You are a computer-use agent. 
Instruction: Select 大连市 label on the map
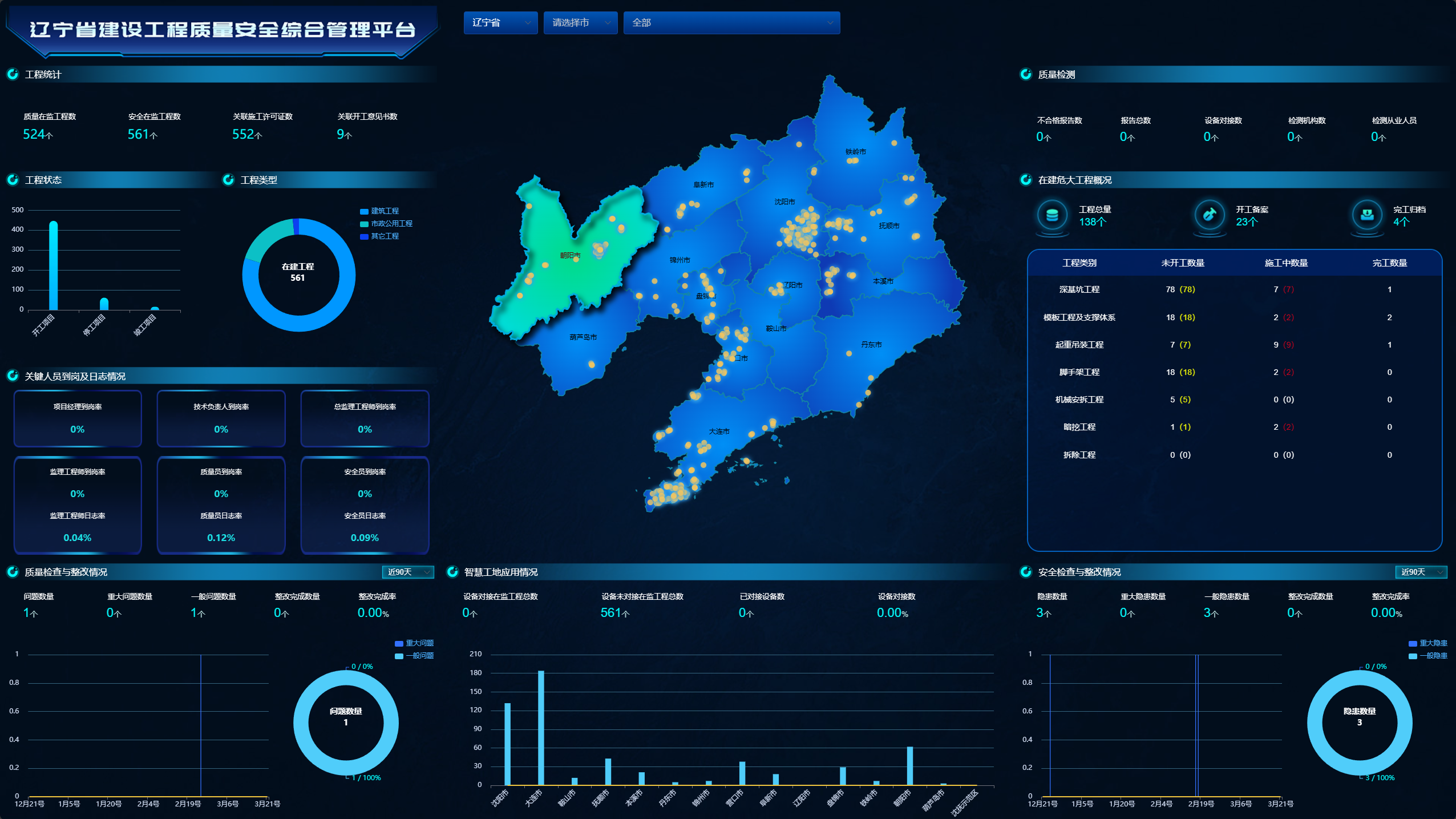click(719, 431)
